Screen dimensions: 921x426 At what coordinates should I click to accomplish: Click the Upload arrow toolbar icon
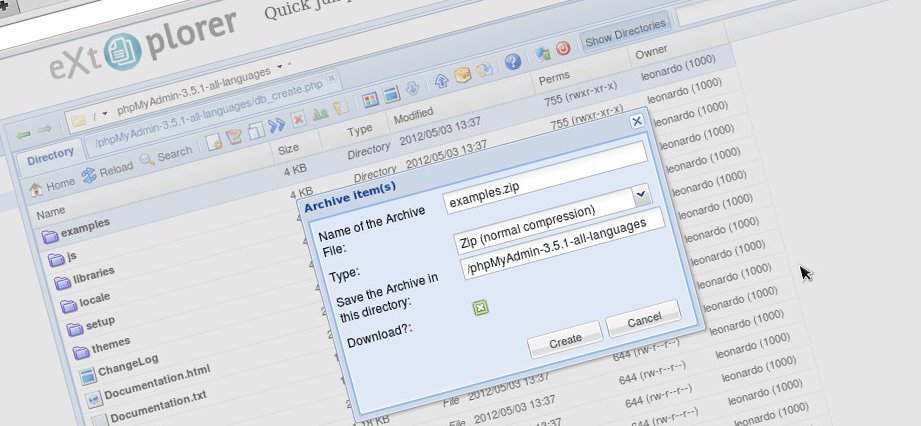(442, 80)
